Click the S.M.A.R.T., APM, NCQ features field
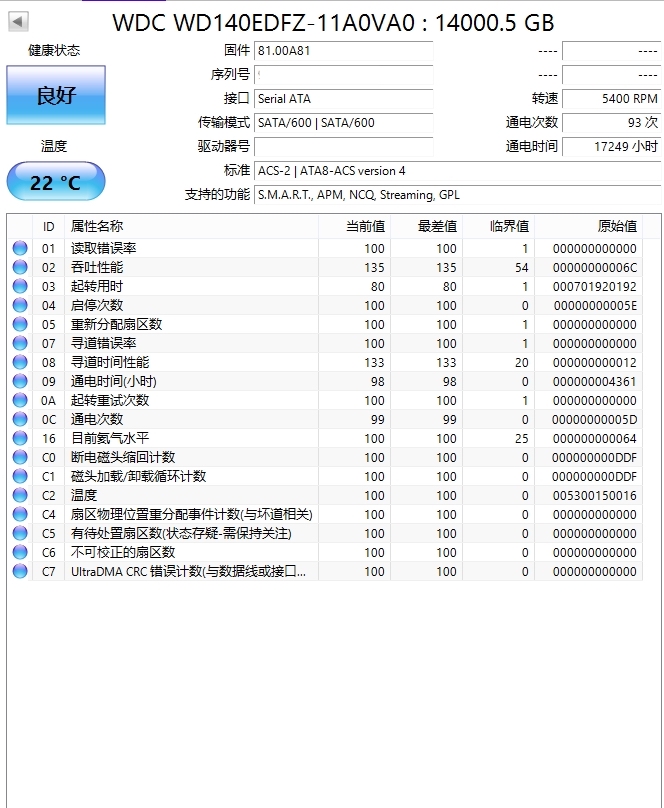The width and height of the screenshot is (664, 808). [x=457, y=195]
